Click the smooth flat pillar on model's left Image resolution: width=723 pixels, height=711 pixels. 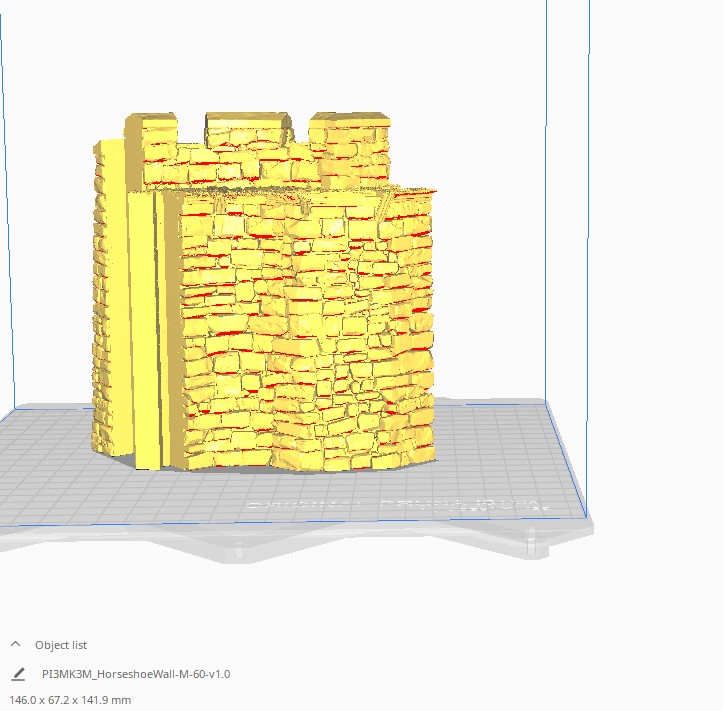144,330
